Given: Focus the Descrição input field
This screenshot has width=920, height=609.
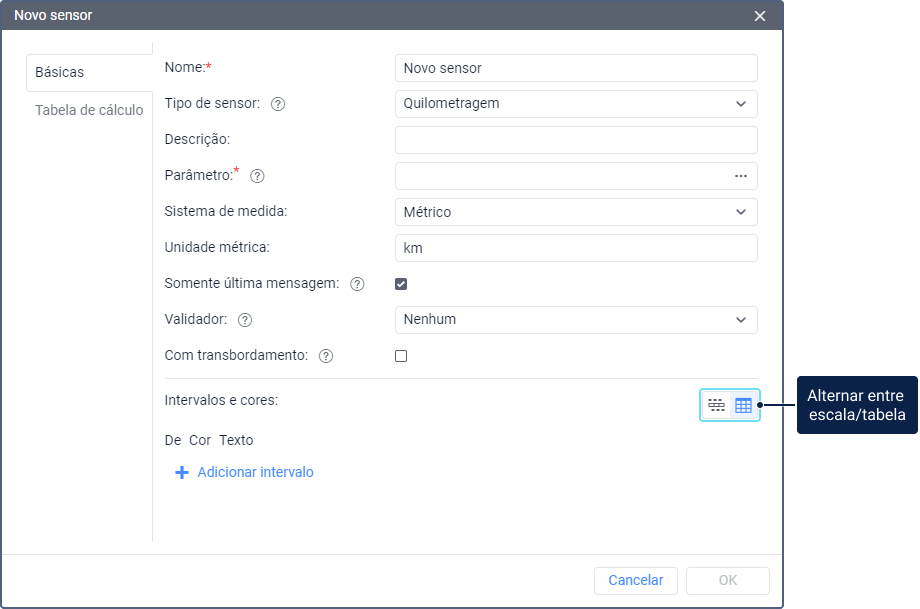Looking at the screenshot, I should 576,140.
